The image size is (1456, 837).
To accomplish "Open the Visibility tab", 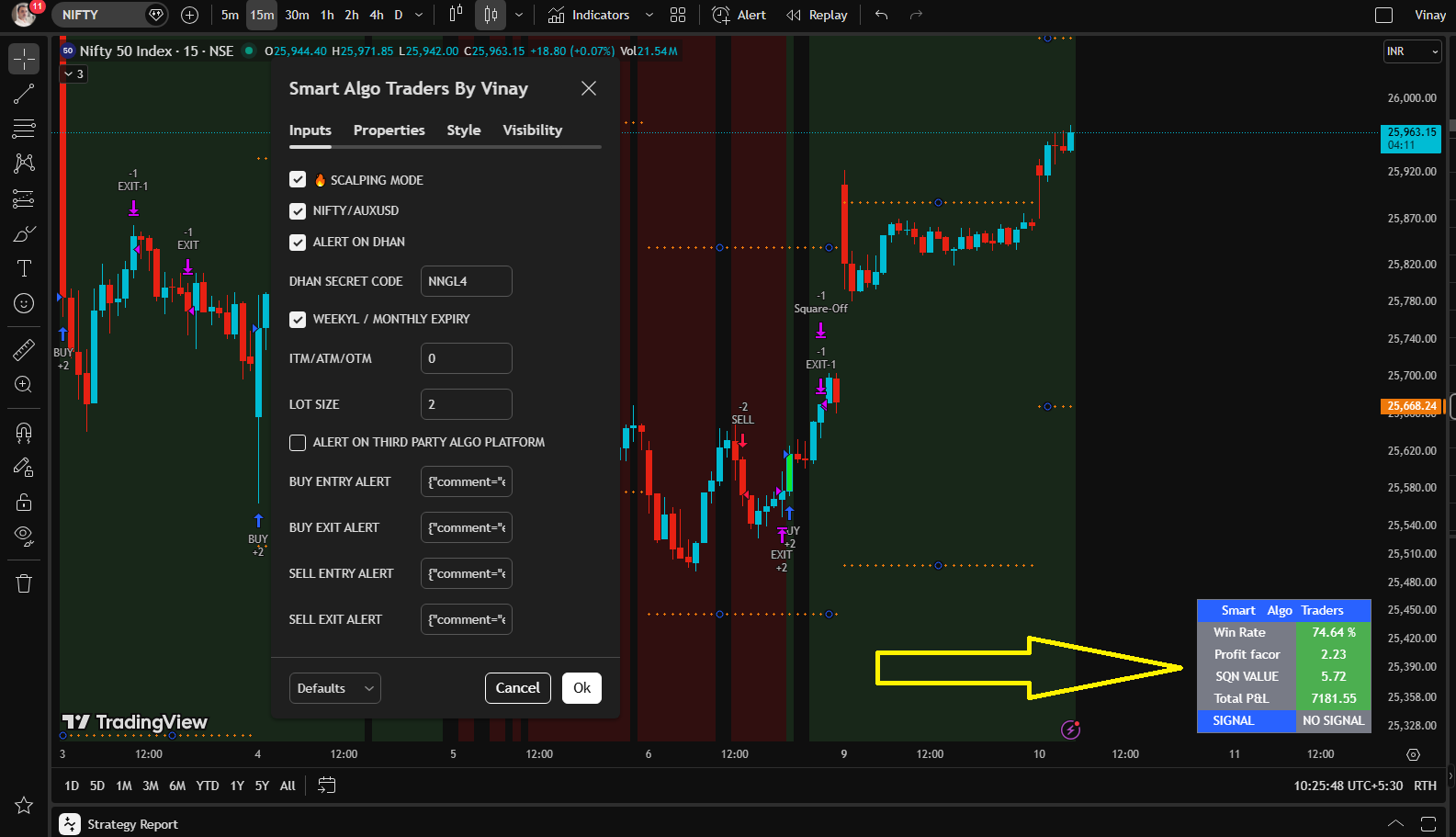I will click(532, 130).
